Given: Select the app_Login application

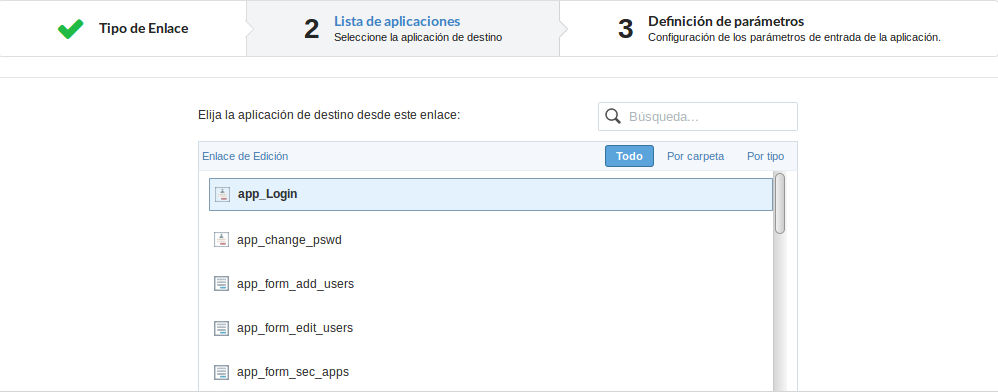Looking at the screenshot, I should coord(491,194).
